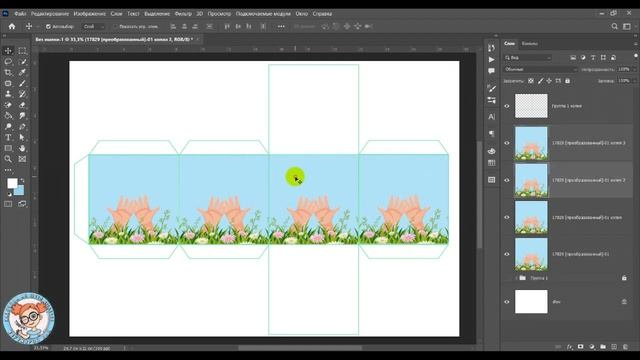
Task: Open the Просмотр menu
Action: coord(219,13)
